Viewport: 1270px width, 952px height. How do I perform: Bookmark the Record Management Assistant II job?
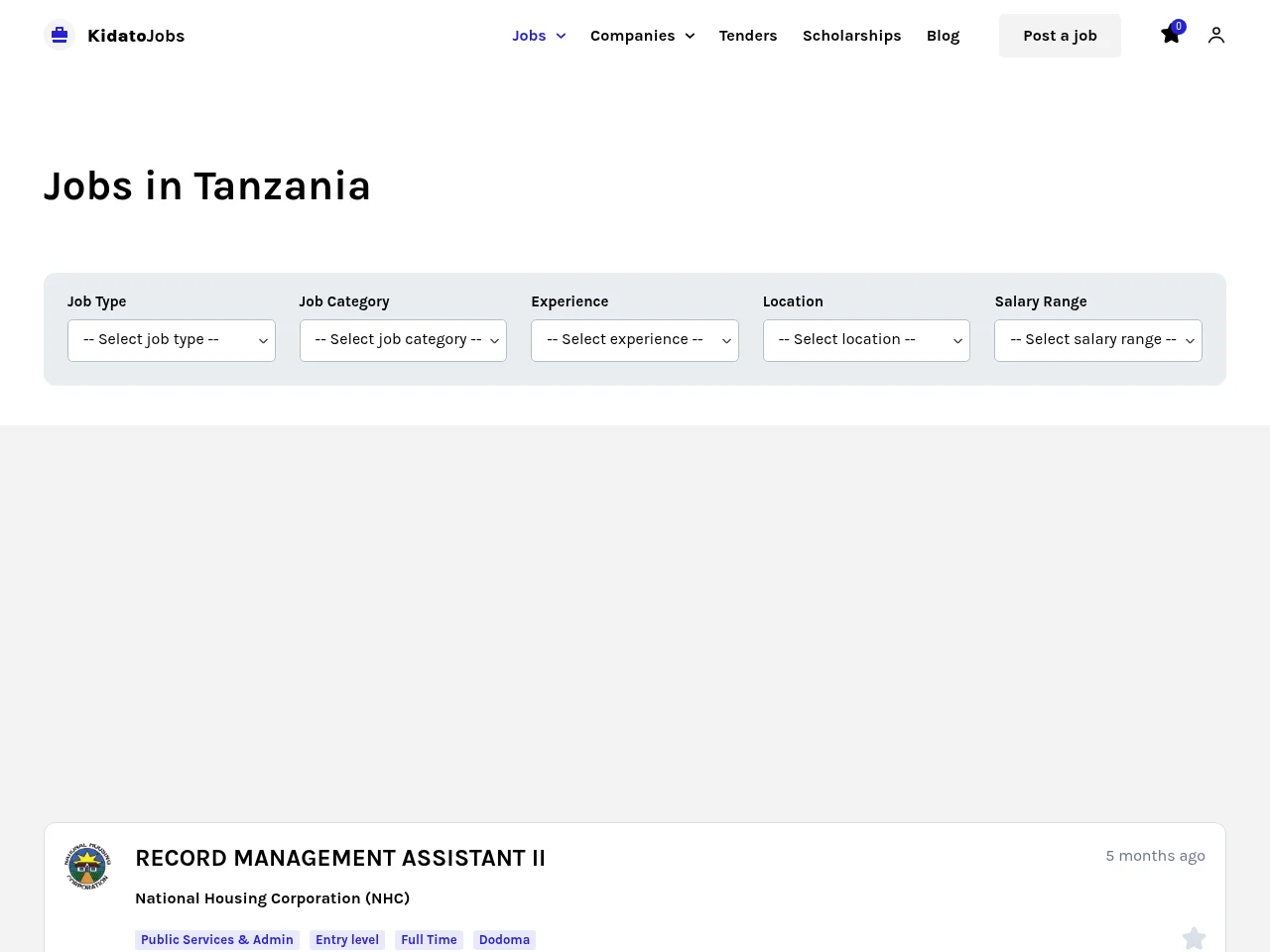[x=1194, y=938]
